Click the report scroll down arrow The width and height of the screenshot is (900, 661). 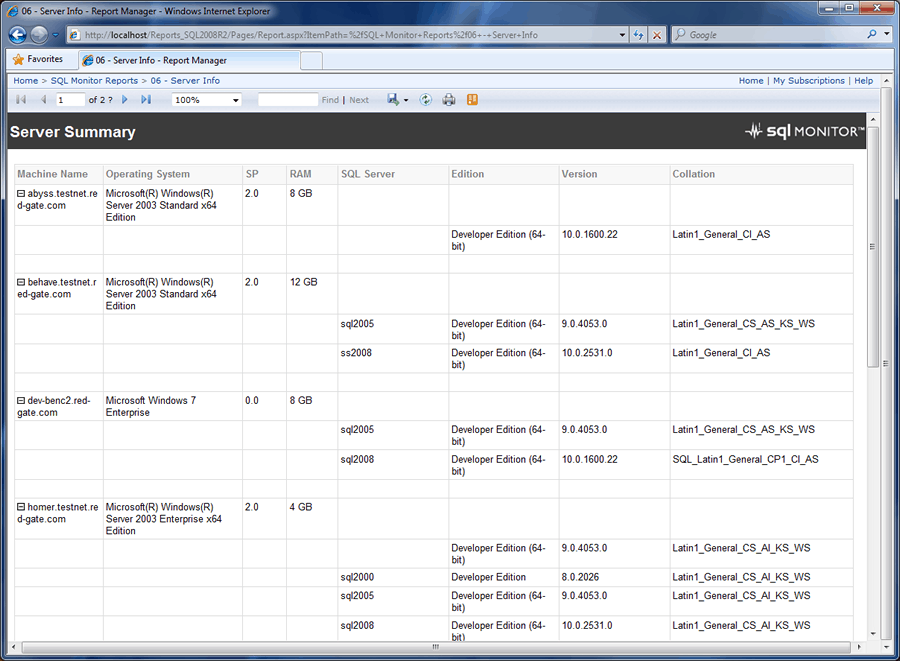point(873,634)
